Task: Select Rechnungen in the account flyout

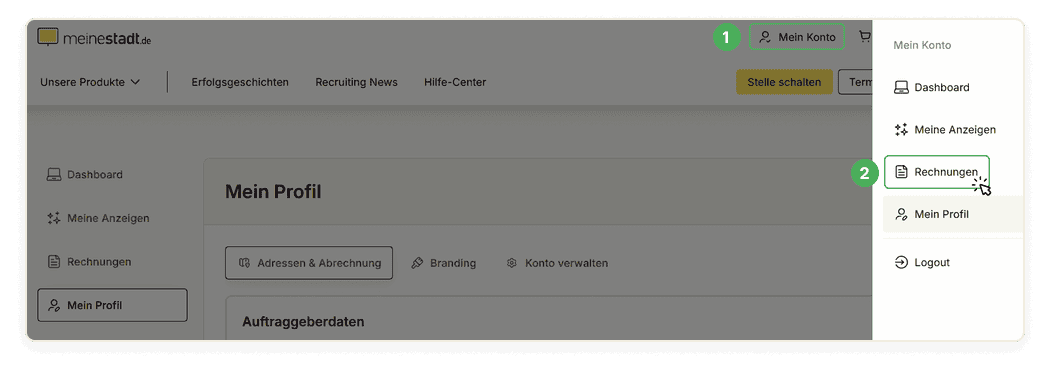Action: click(x=936, y=172)
